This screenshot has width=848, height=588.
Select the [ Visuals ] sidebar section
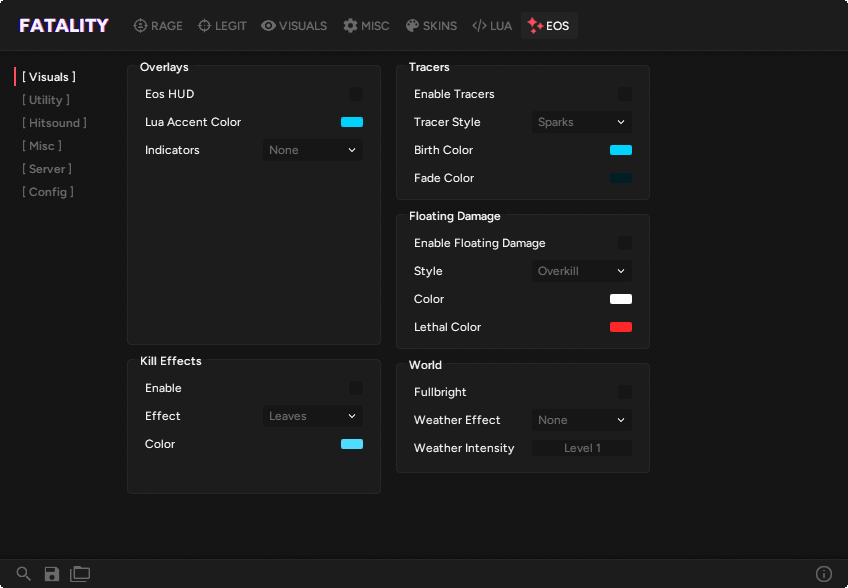click(49, 77)
